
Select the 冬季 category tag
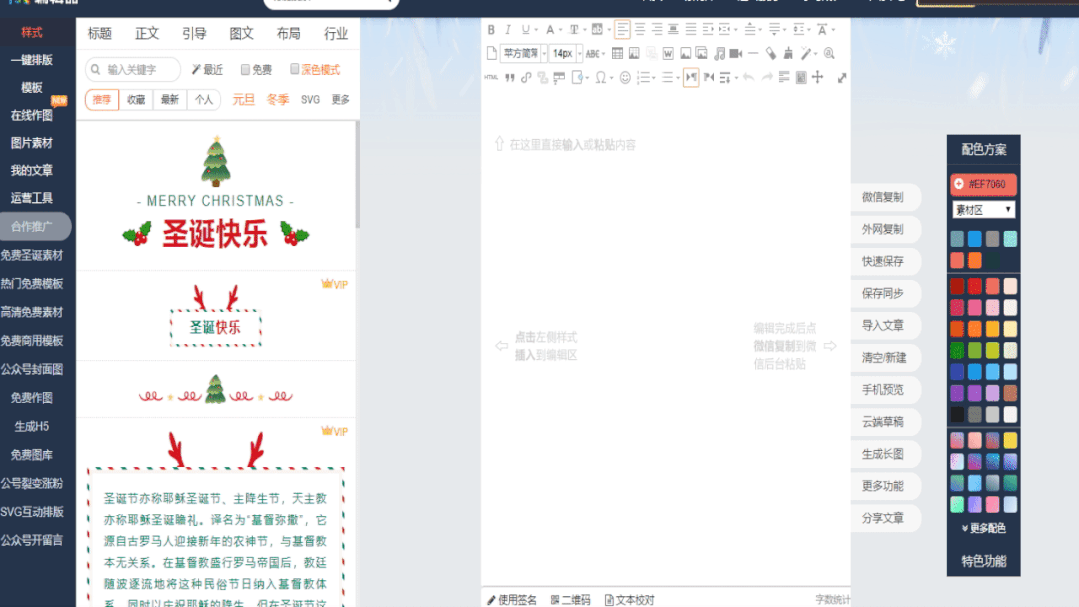[277, 100]
